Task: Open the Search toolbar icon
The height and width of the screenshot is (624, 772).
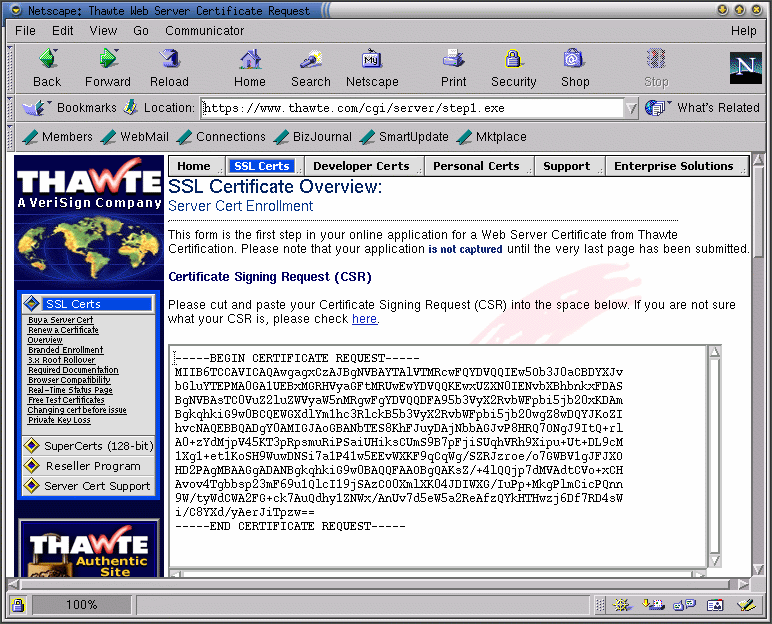Action: 310,60
